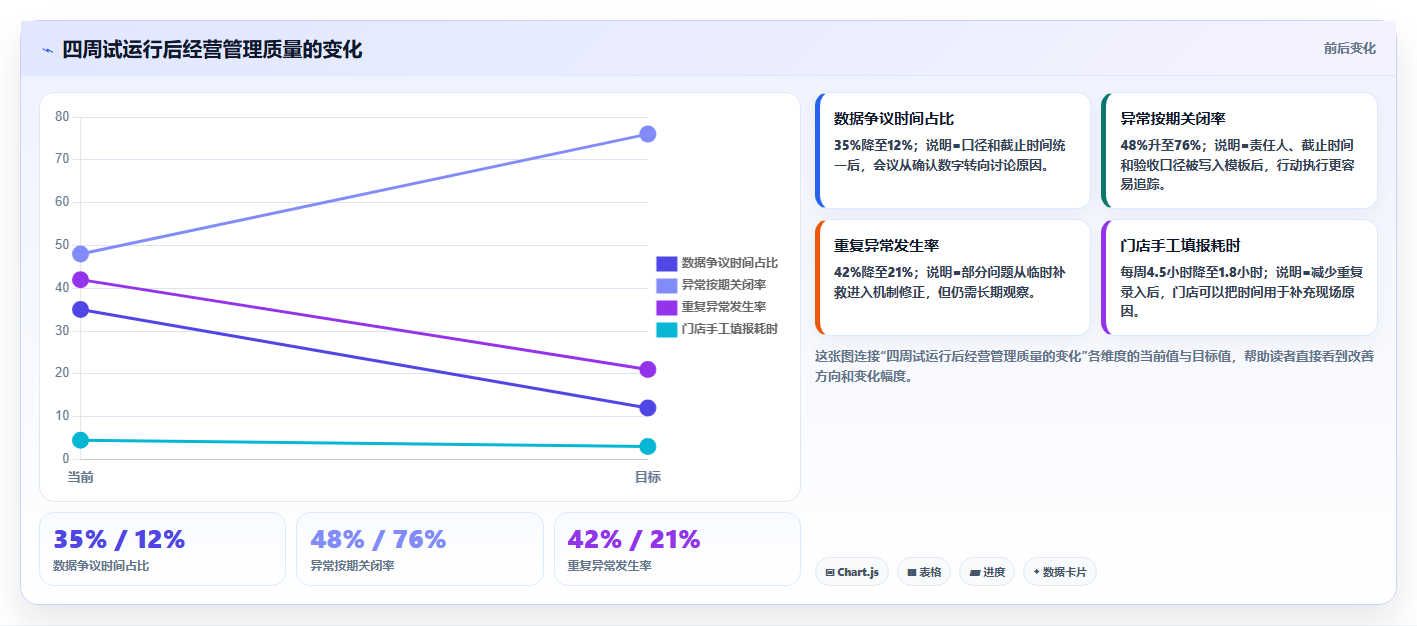1417x626 pixels.
Task: Select the 数据卡片 tag
Action: (1059, 572)
